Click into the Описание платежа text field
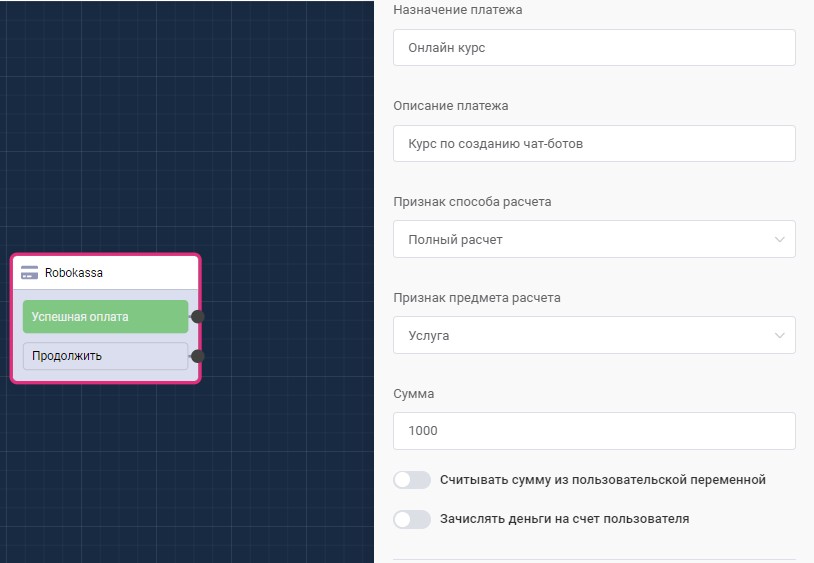The height and width of the screenshot is (563, 814). 594,144
